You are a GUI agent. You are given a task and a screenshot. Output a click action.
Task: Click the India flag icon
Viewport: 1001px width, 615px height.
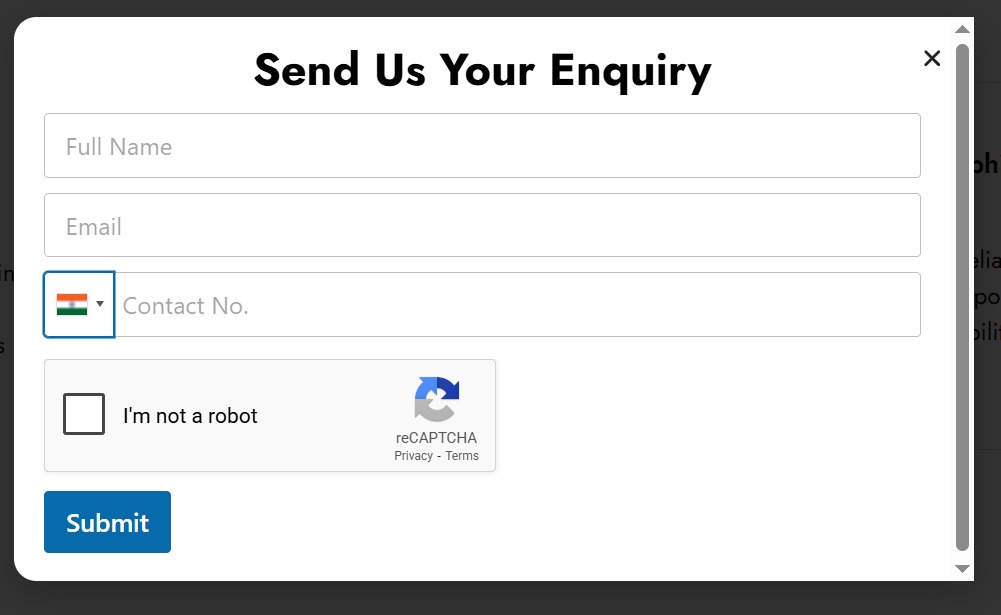[72, 305]
